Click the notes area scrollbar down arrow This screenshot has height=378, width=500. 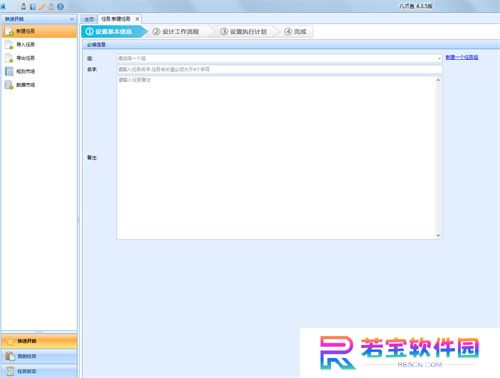tap(438, 235)
